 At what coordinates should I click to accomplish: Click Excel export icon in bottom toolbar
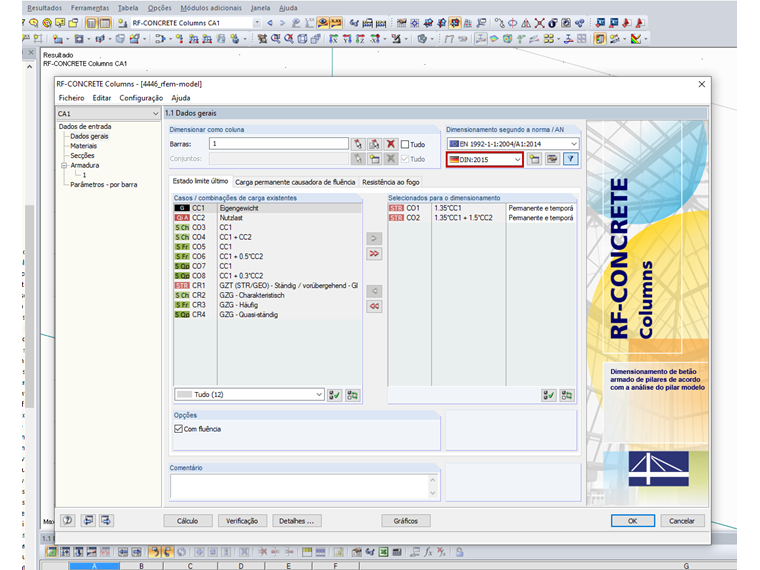pos(383,552)
